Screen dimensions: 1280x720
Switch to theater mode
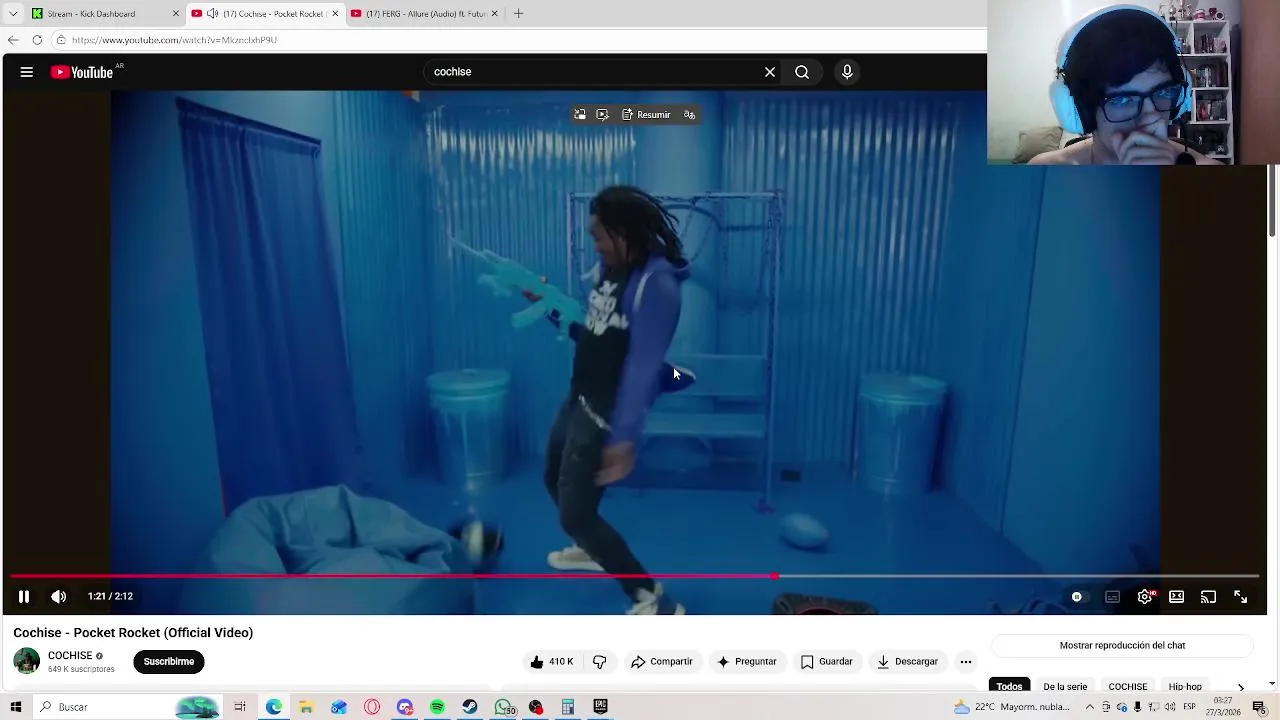point(1177,597)
